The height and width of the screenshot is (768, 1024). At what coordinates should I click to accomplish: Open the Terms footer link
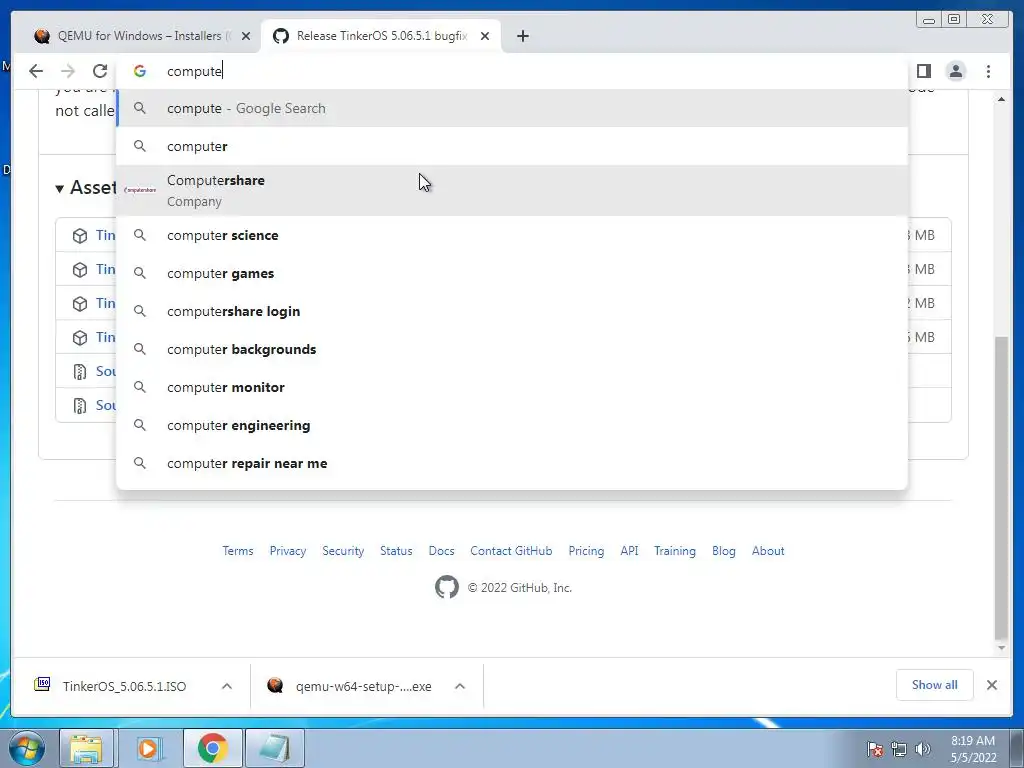pos(238,551)
